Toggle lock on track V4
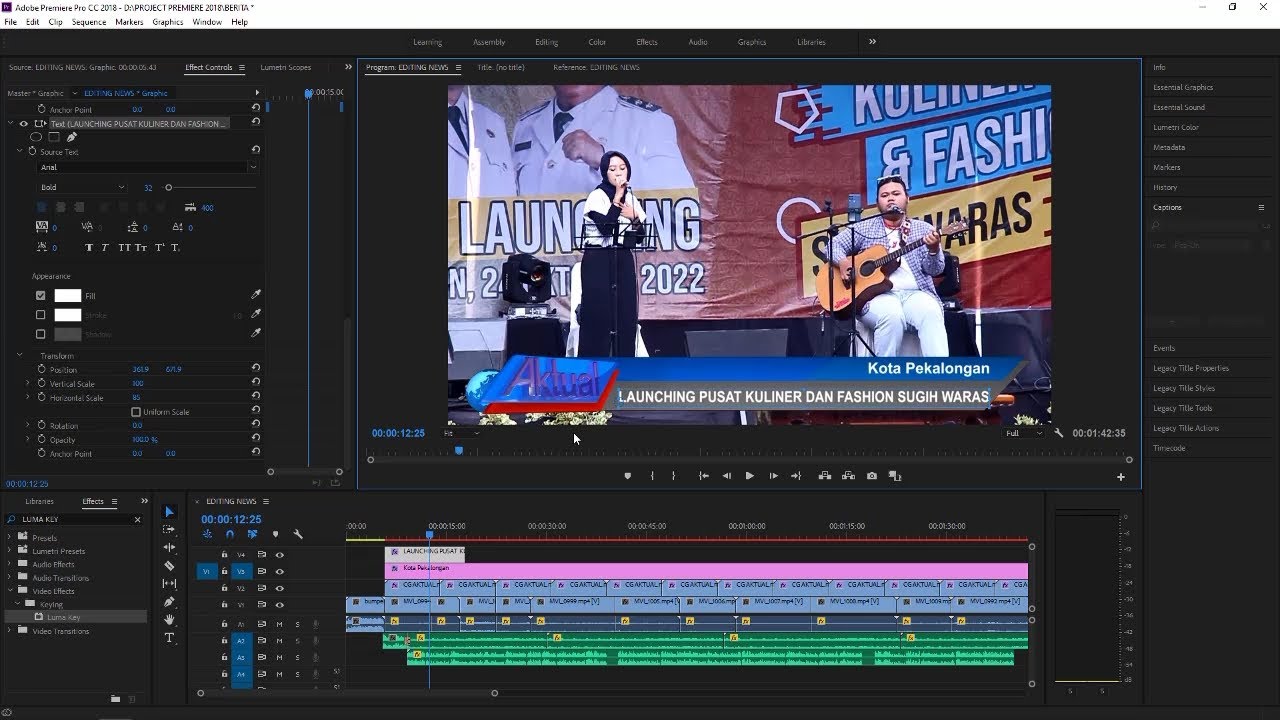The width and height of the screenshot is (1280, 720). coord(224,555)
